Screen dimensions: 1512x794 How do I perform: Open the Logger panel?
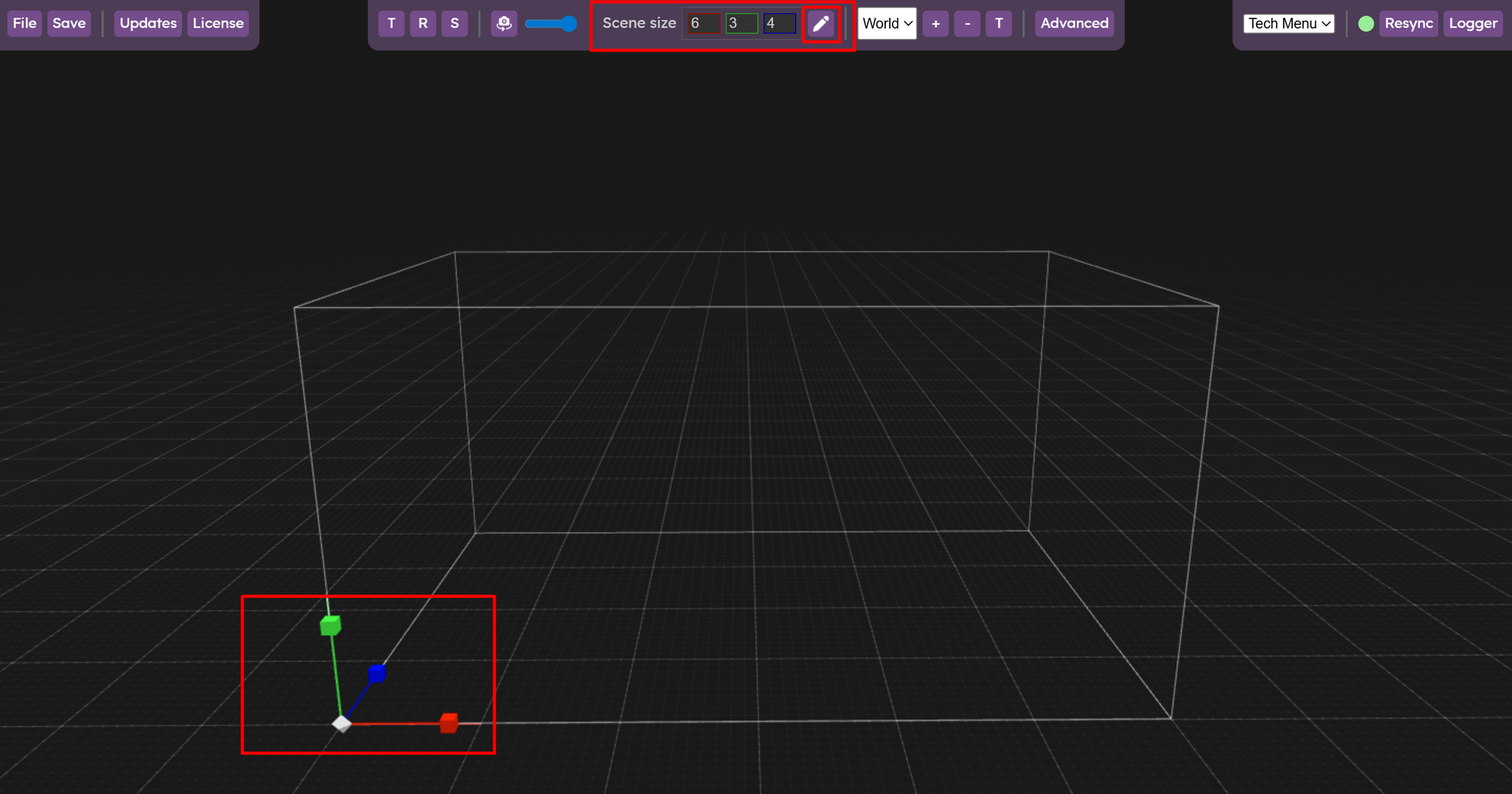[1473, 24]
